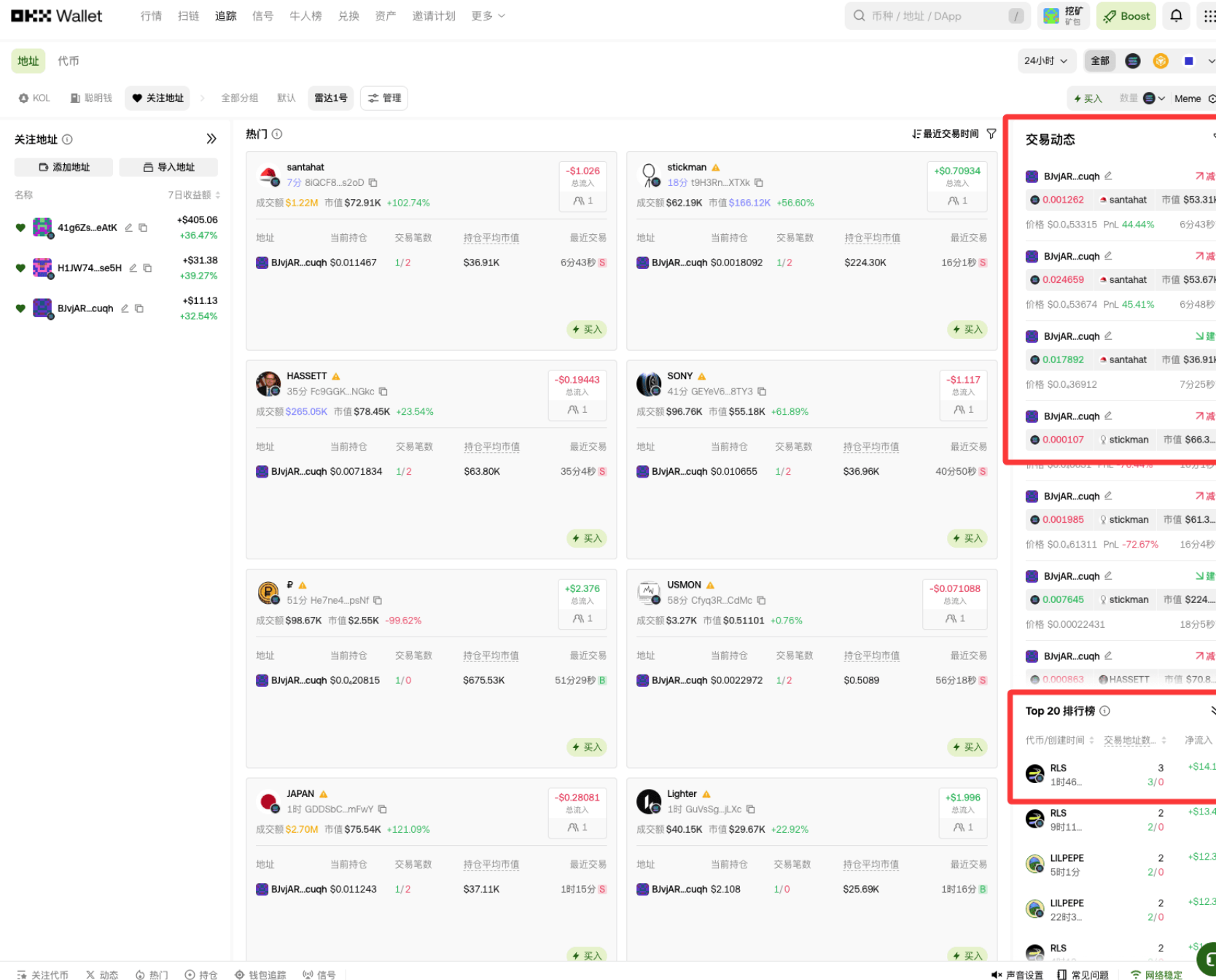Copy santahat token address
This screenshot has height=980, width=1216.
[373, 183]
